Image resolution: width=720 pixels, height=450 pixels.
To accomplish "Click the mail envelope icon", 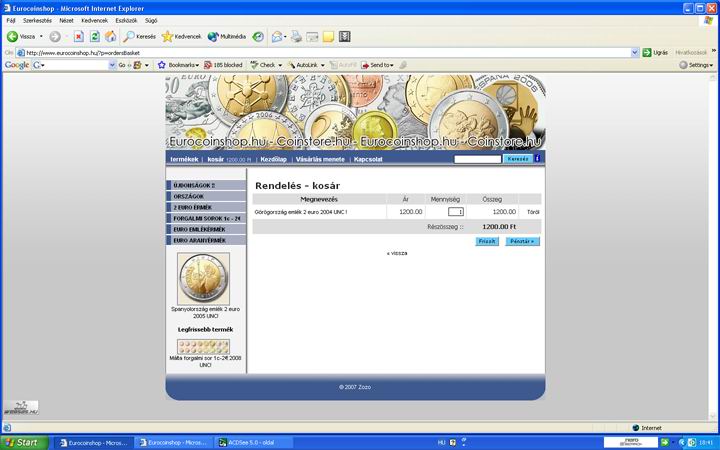I will click(x=276, y=36).
